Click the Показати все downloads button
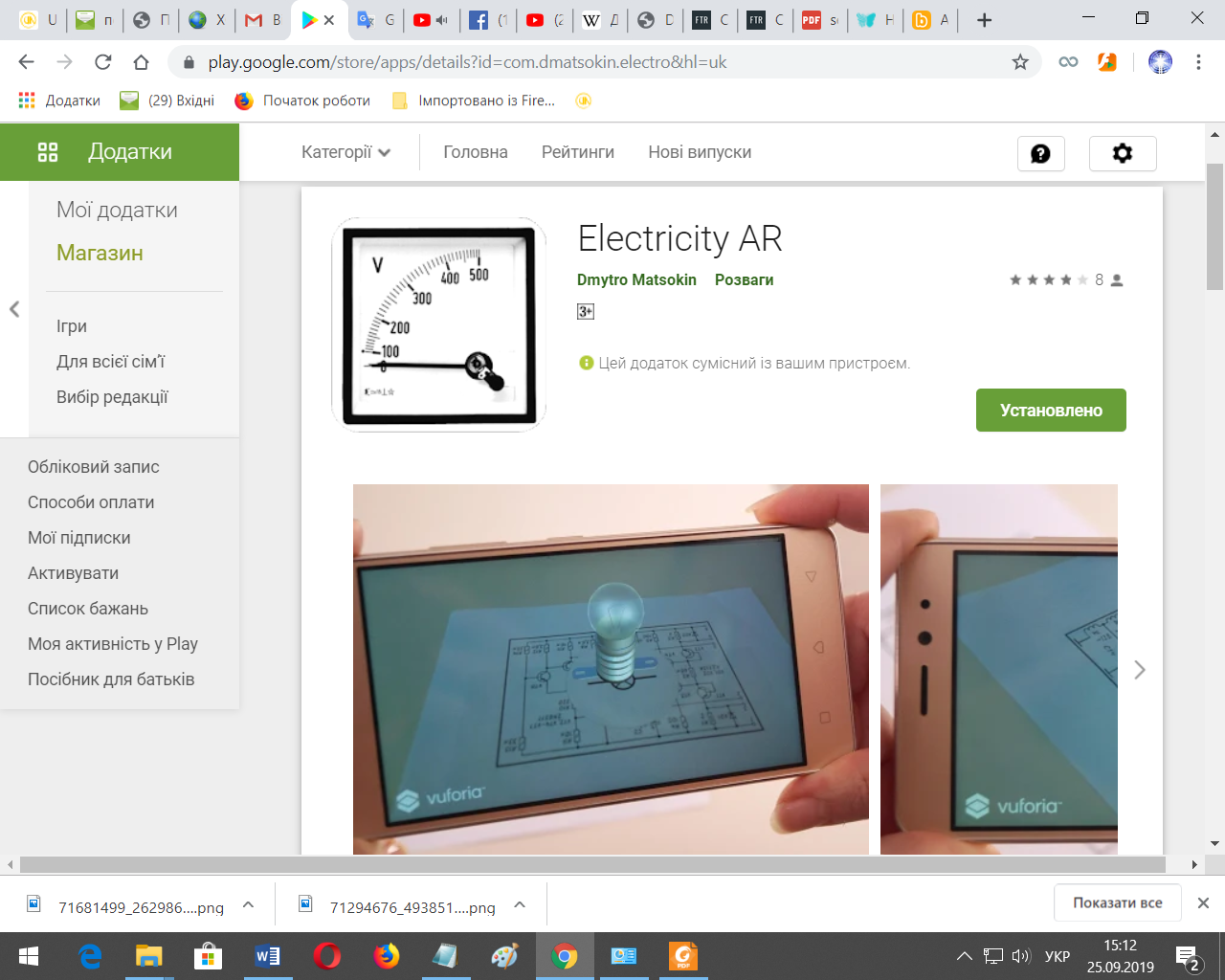The image size is (1225, 980). tap(1118, 902)
